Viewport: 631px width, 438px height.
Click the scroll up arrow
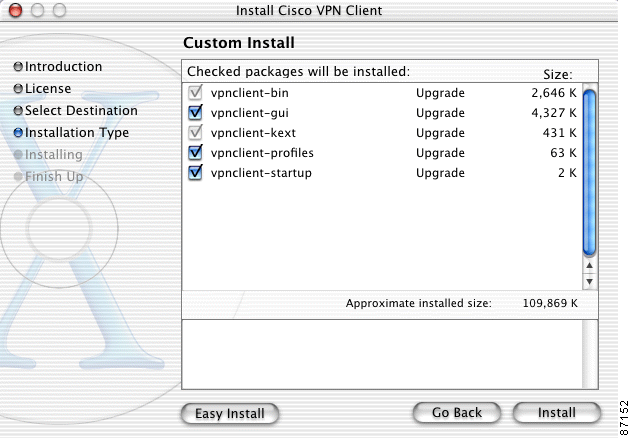[589, 267]
